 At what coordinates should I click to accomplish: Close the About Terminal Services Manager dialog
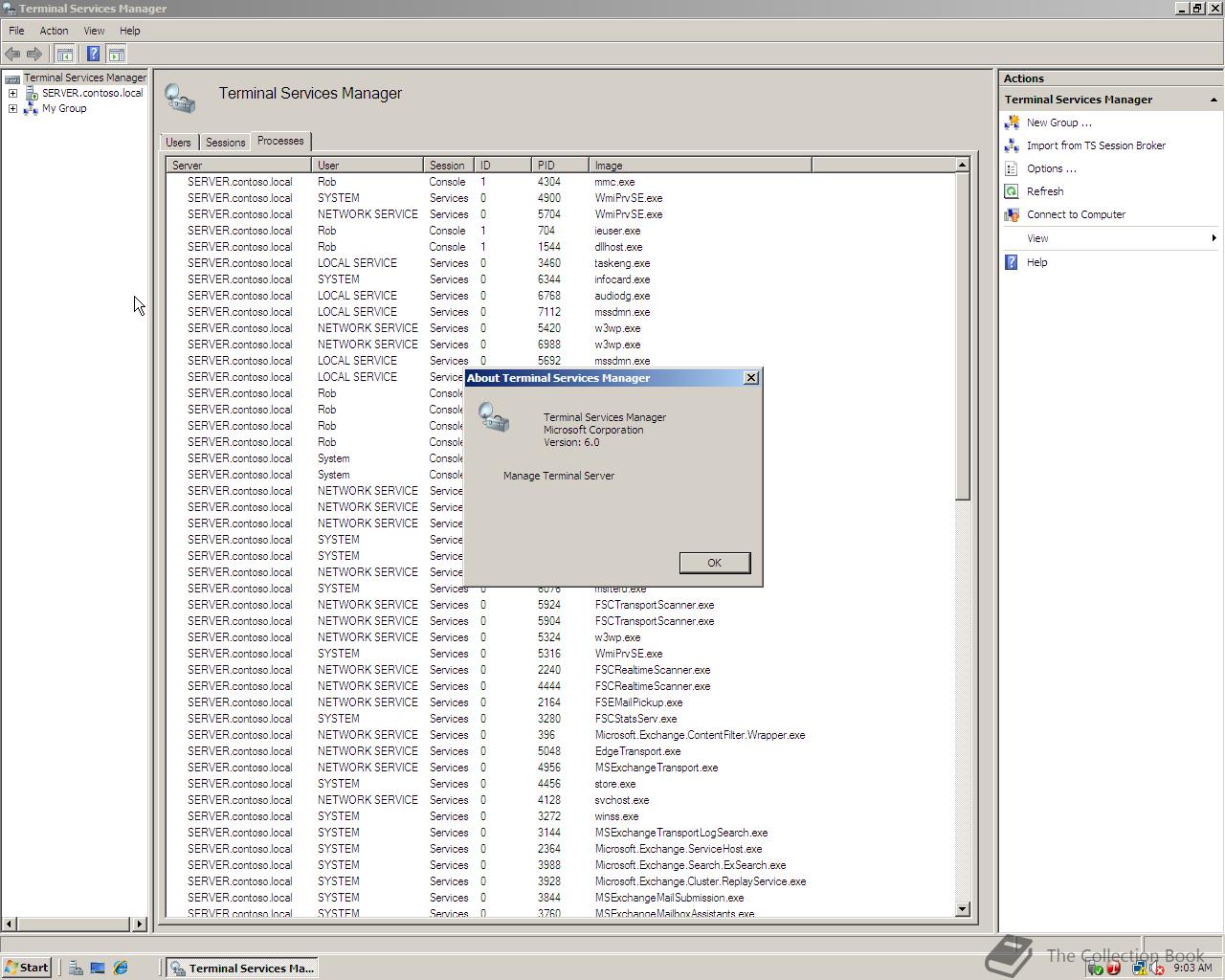tap(751, 378)
